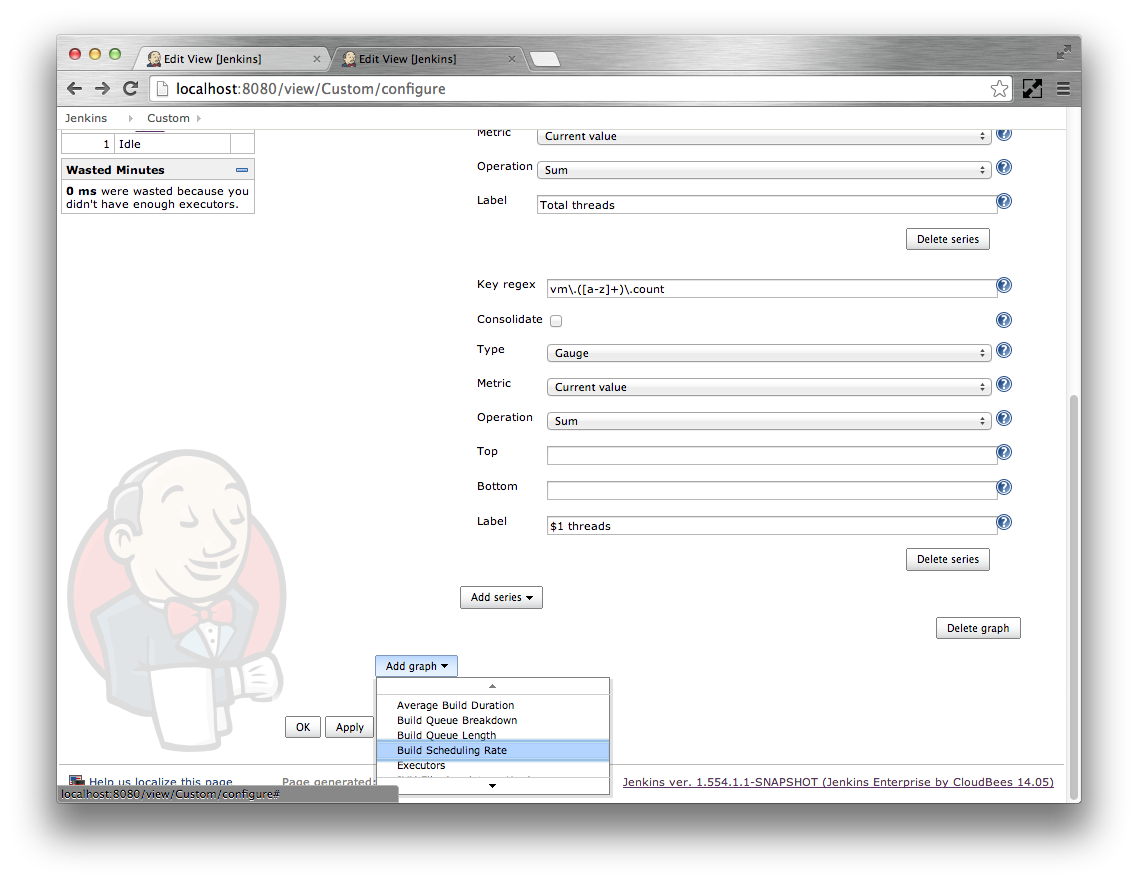
Task: Enter browser fullscreen mode via corner arrows
Action: point(1063,52)
